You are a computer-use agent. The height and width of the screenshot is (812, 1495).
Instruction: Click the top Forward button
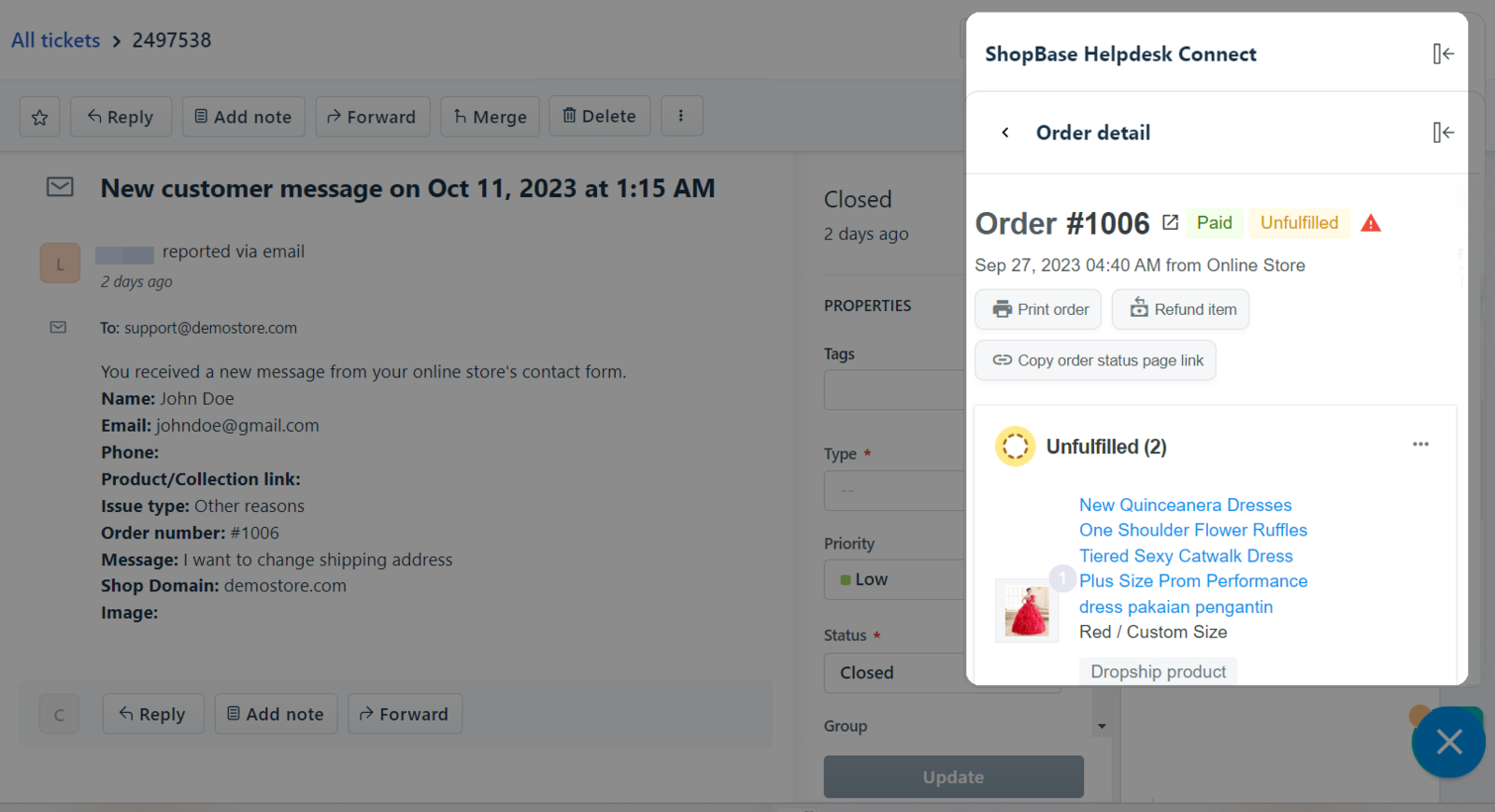(x=372, y=117)
